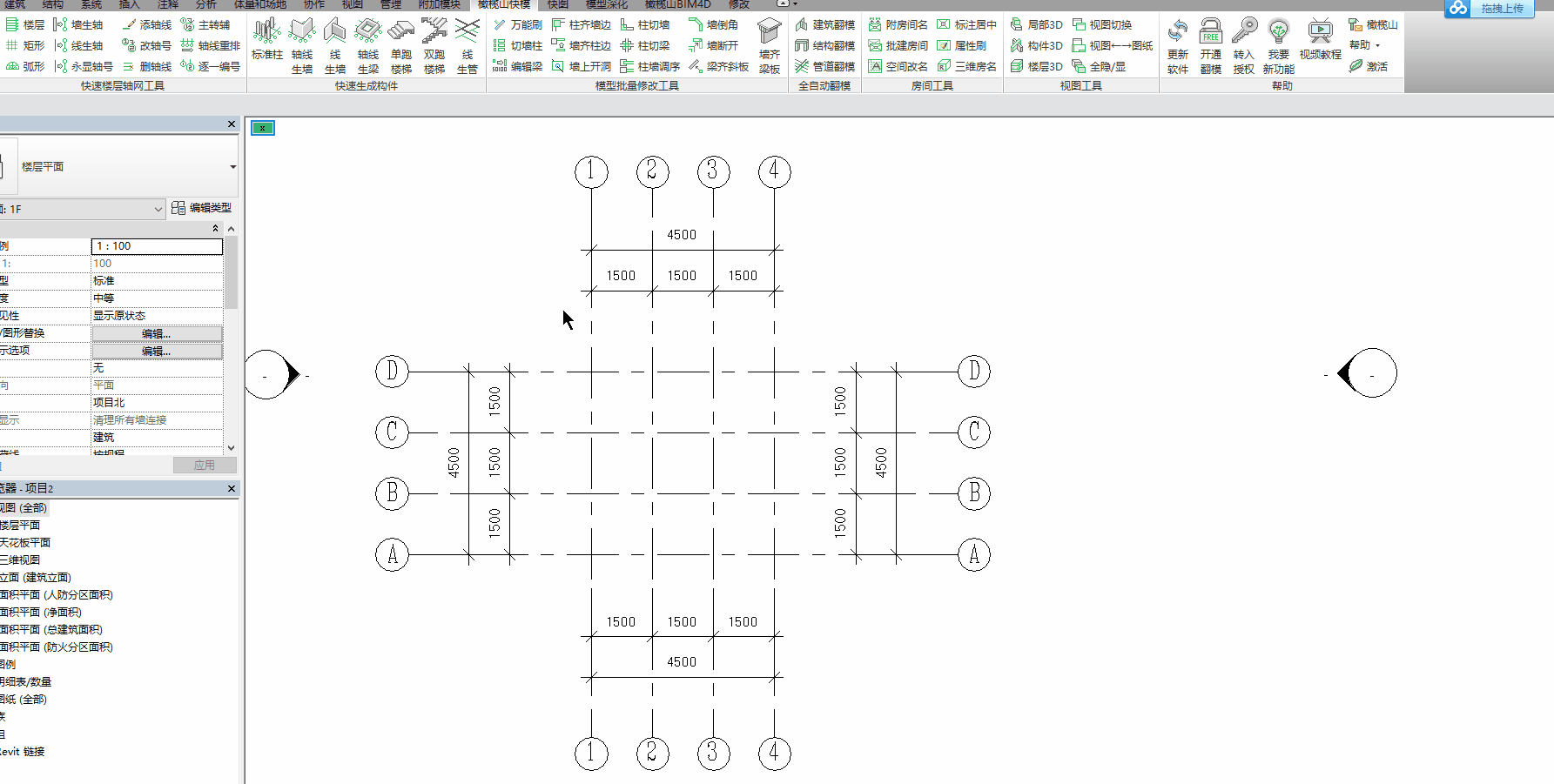Toggle 视图切换 view switch
Screen dimensions: 1554x784
pyautogui.click(x=1102, y=24)
